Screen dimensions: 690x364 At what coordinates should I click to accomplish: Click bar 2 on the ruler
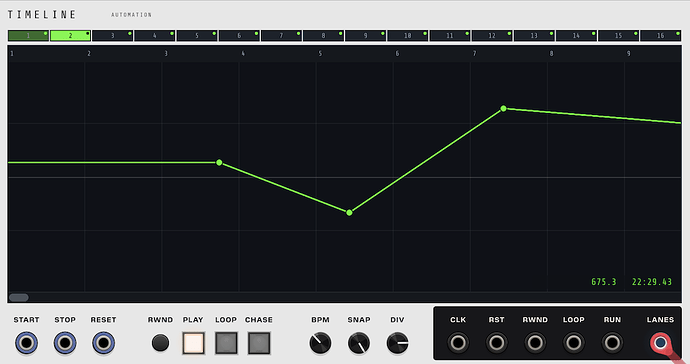[x=89, y=54]
